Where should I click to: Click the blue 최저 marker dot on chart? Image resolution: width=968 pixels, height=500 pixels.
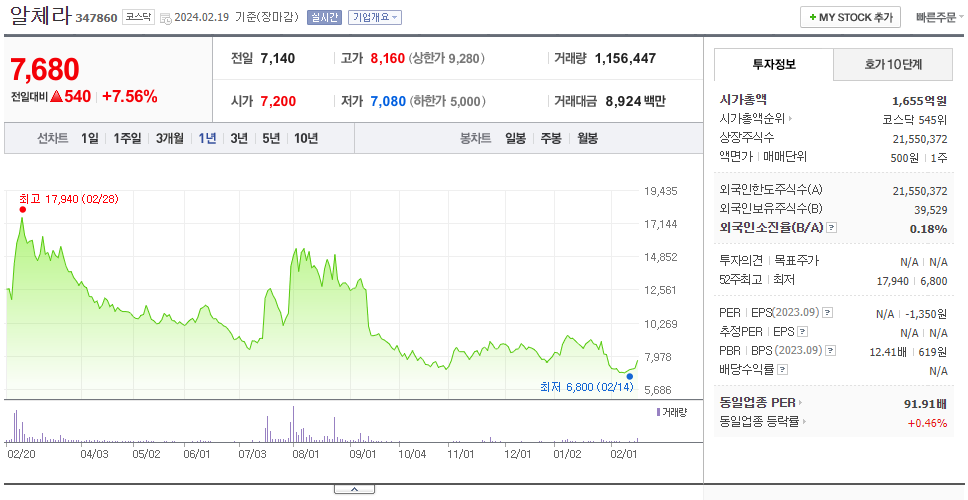[x=630, y=376]
